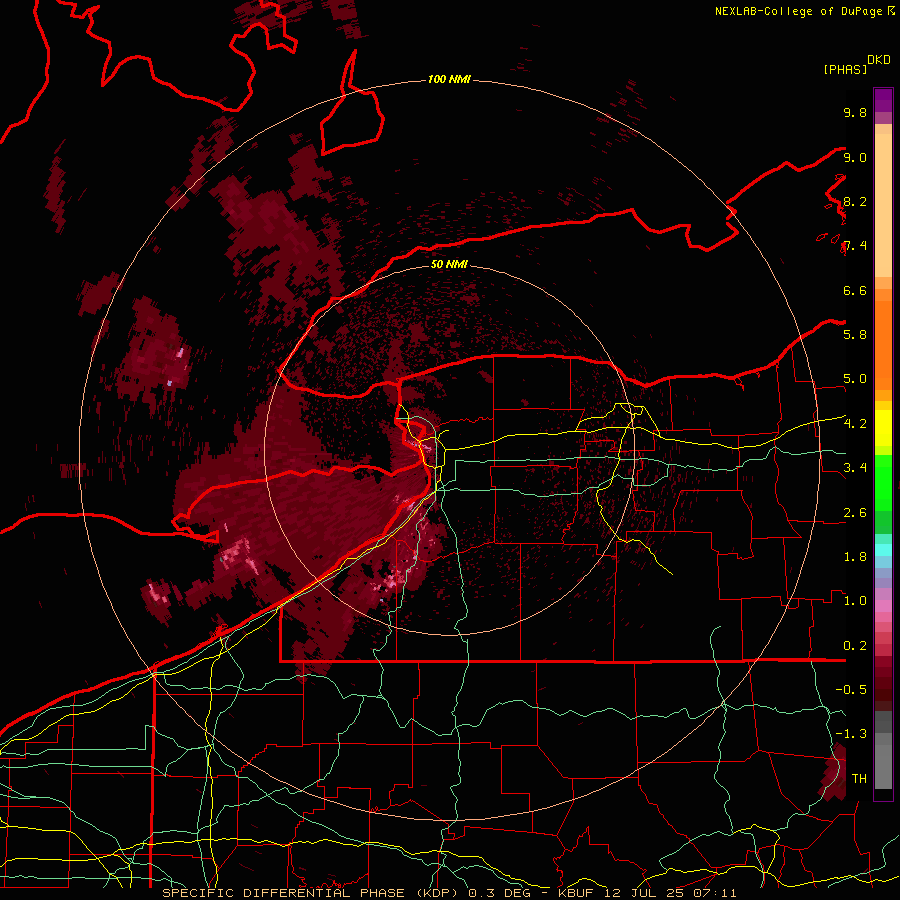Click the 50 NMI range ring label

tap(449, 264)
